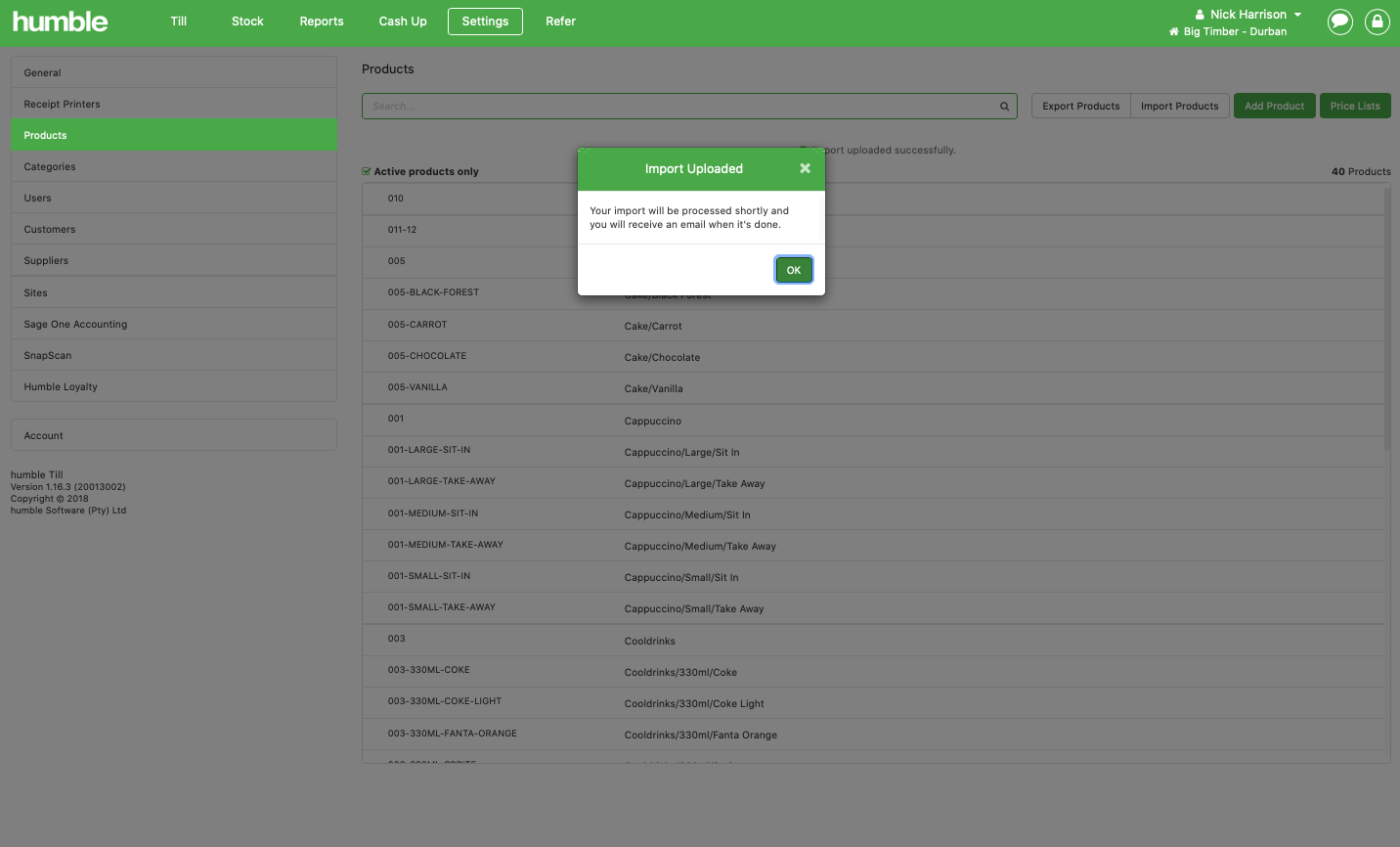Select the Humble Loyalty settings tab
Viewport: 1400px width, 847px height.
pyautogui.click(x=60, y=386)
